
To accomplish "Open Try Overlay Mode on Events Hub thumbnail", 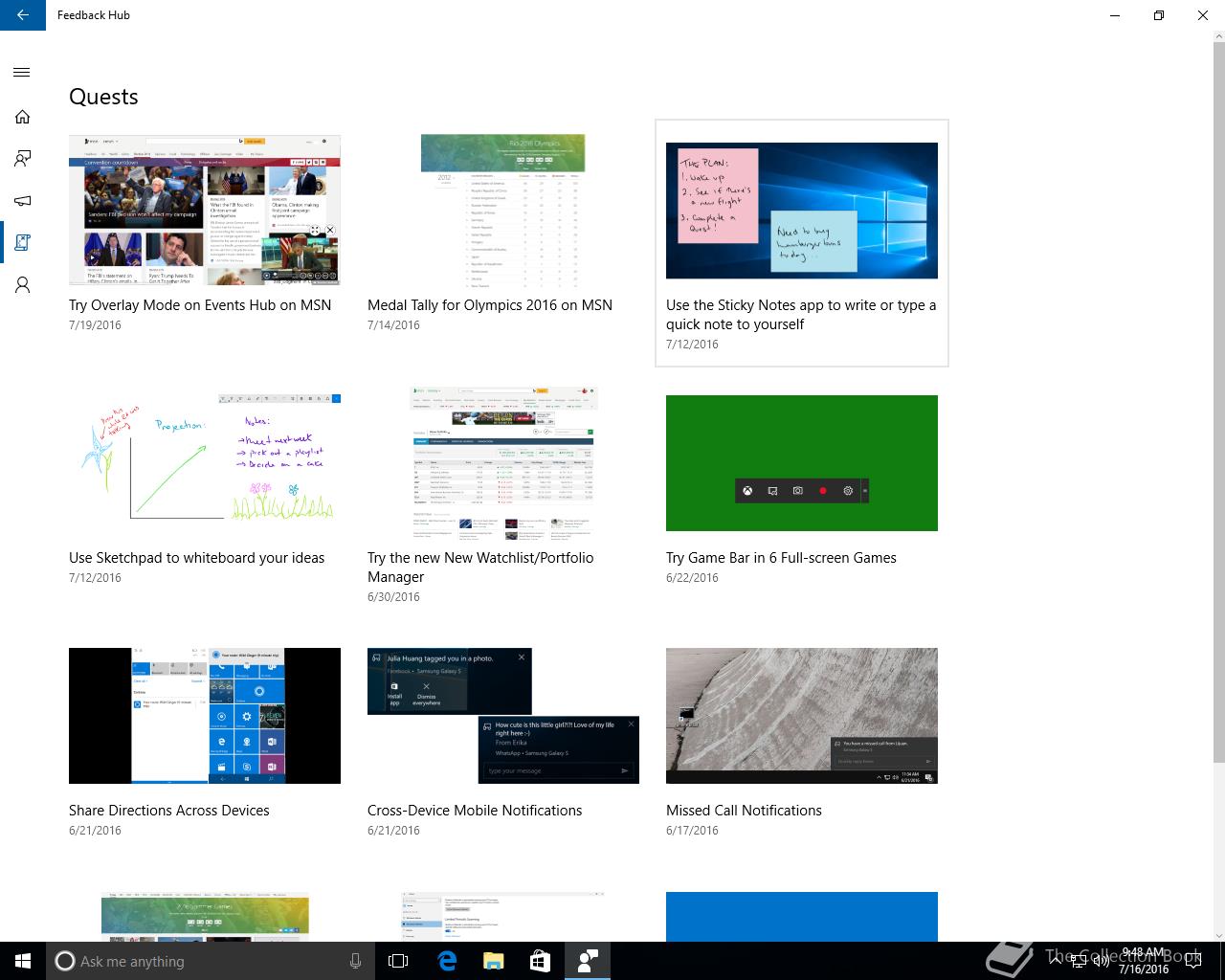I will coord(205,210).
